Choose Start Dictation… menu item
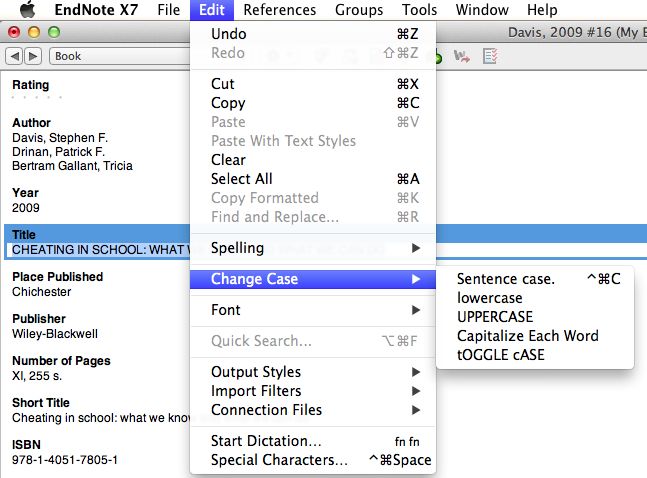647x478 pixels. [313, 441]
